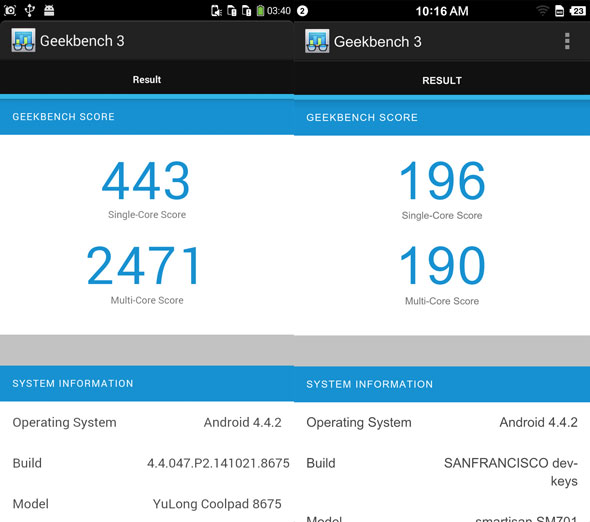Tap the 10:16 AM clock

[x=442, y=11]
